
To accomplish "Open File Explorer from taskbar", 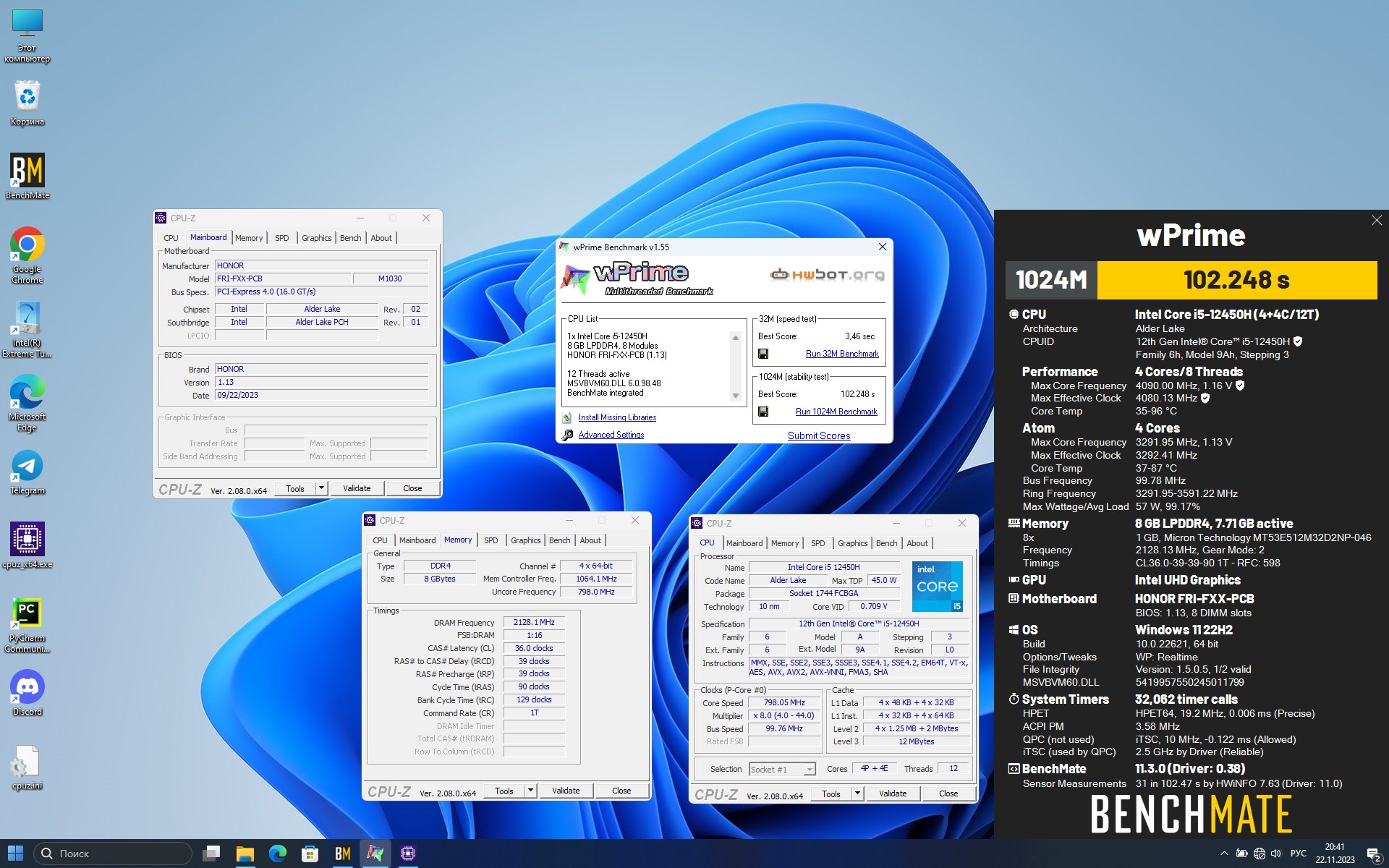I will pos(245,854).
